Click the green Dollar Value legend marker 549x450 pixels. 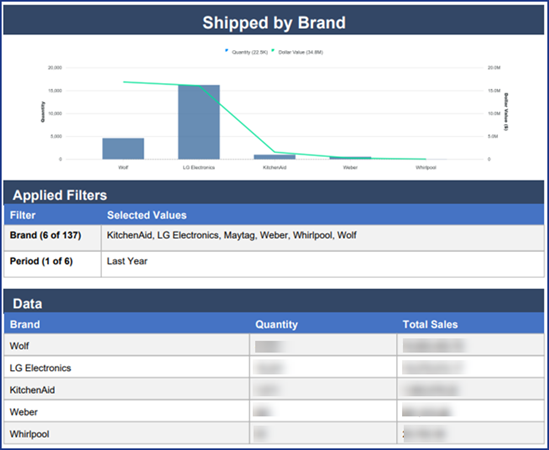tap(273, 51)
